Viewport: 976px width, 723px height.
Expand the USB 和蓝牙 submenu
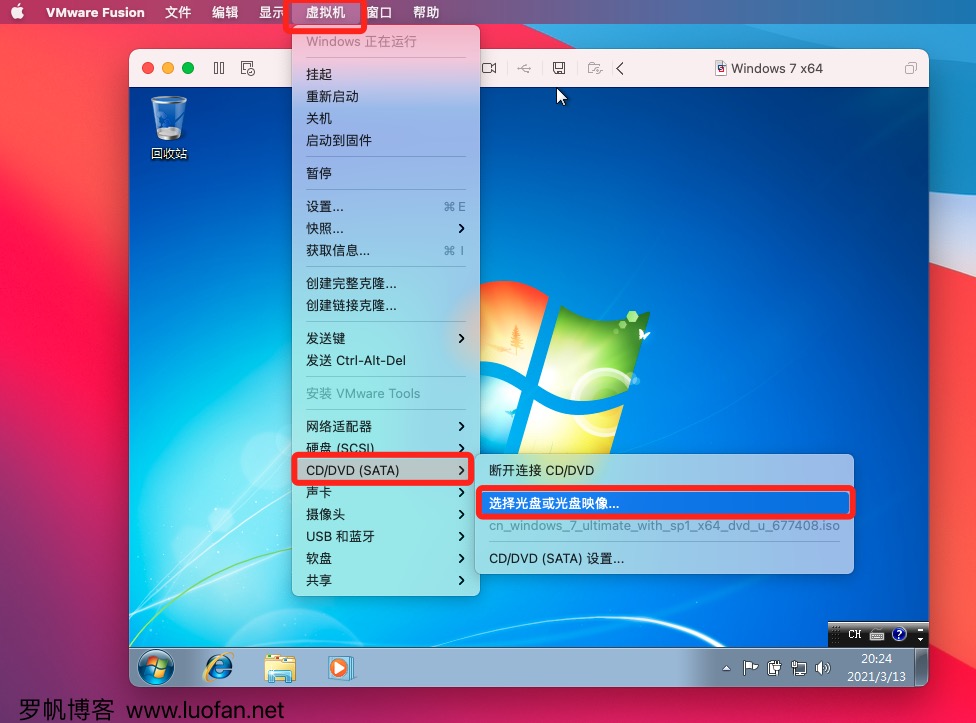coord(386,536)
